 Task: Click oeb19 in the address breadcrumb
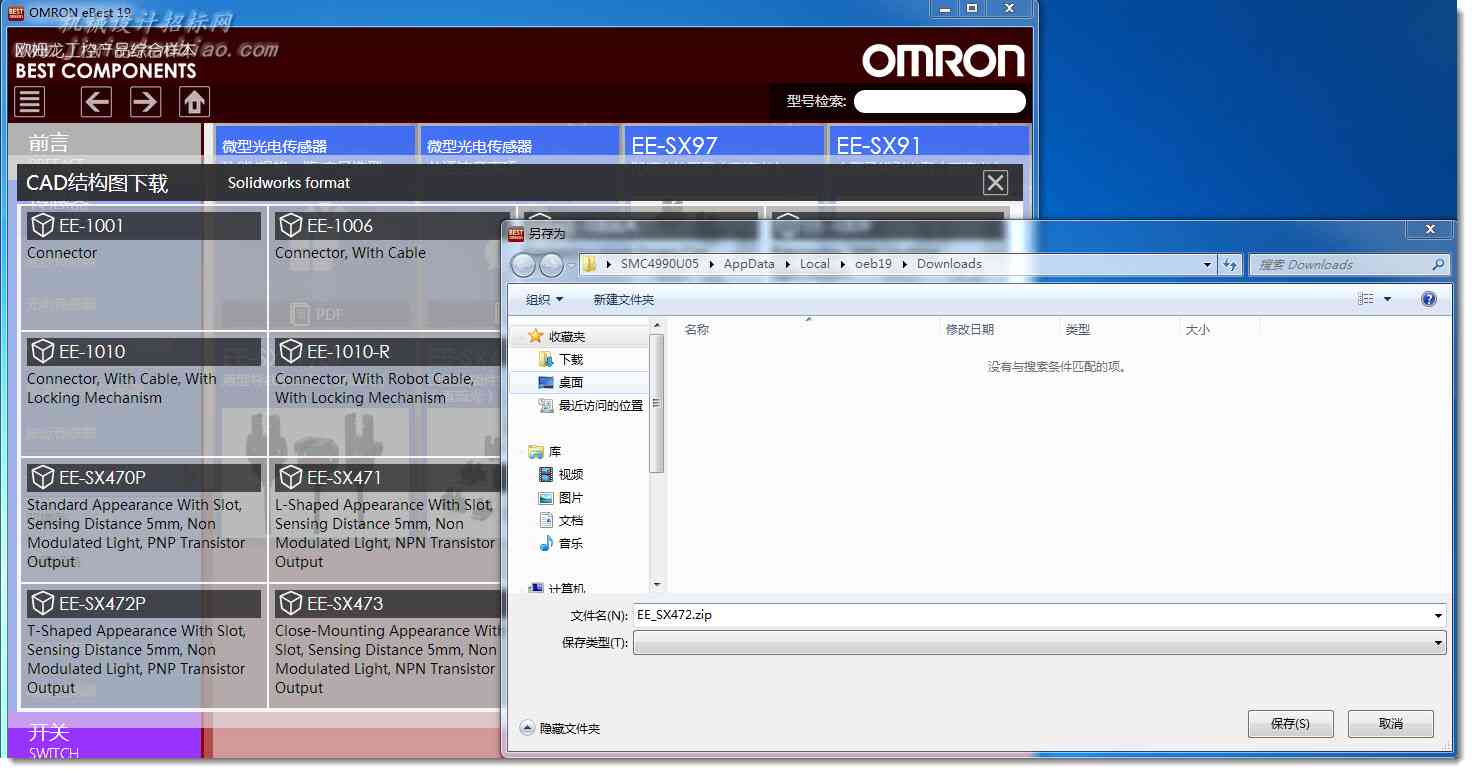873,264
